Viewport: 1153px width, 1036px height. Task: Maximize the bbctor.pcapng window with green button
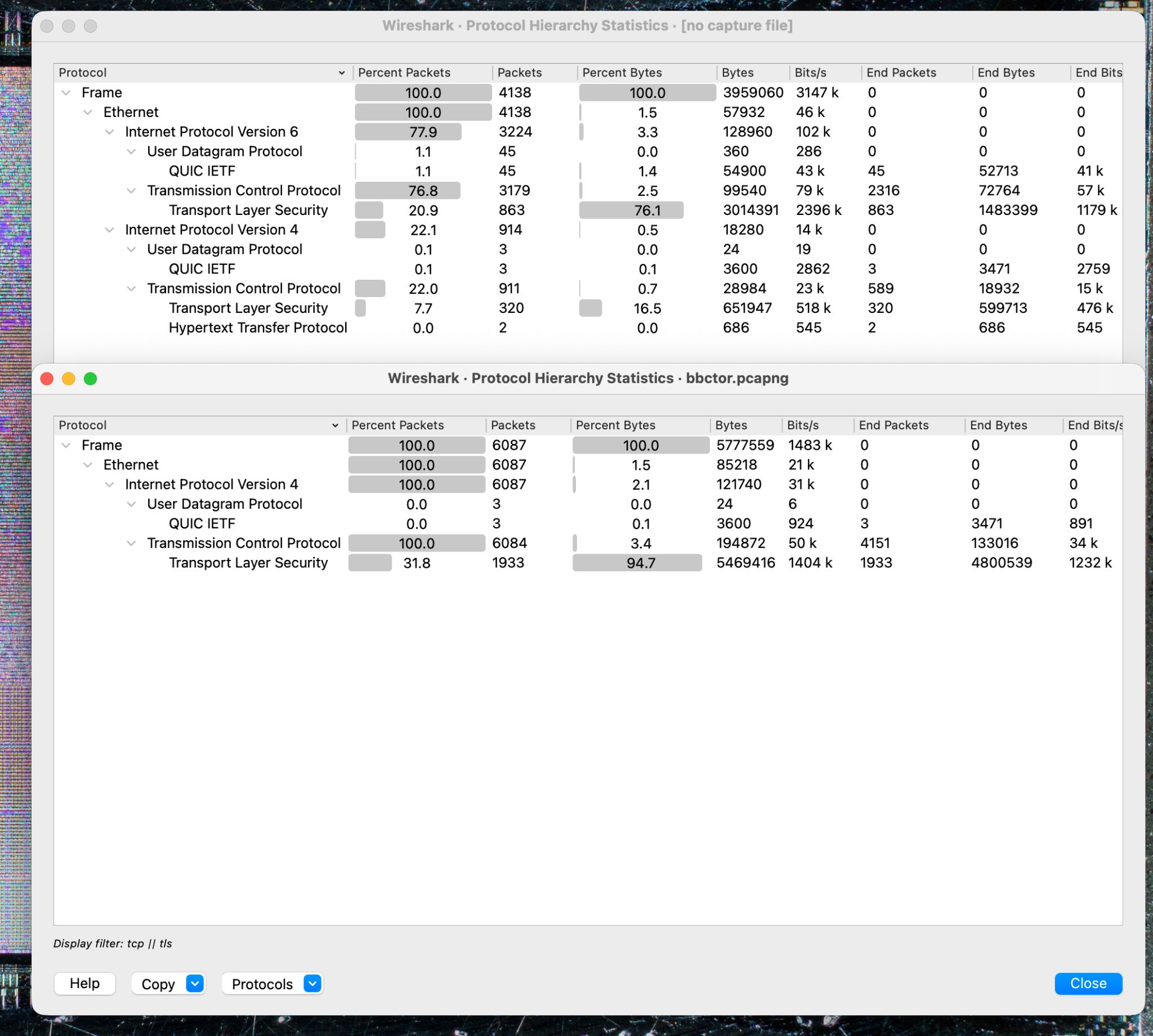[90, 379]
